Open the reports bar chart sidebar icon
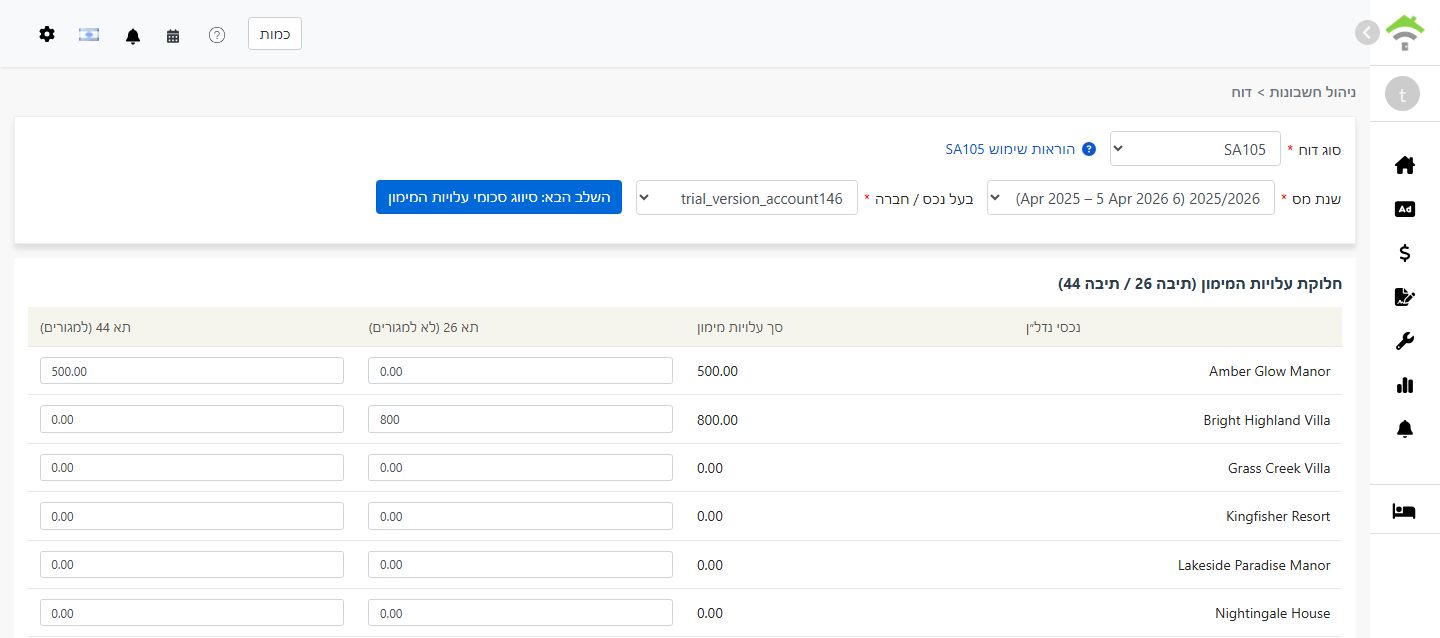Image resolution: width=1440 pixels, height=638 pixels. [1404, 385]
